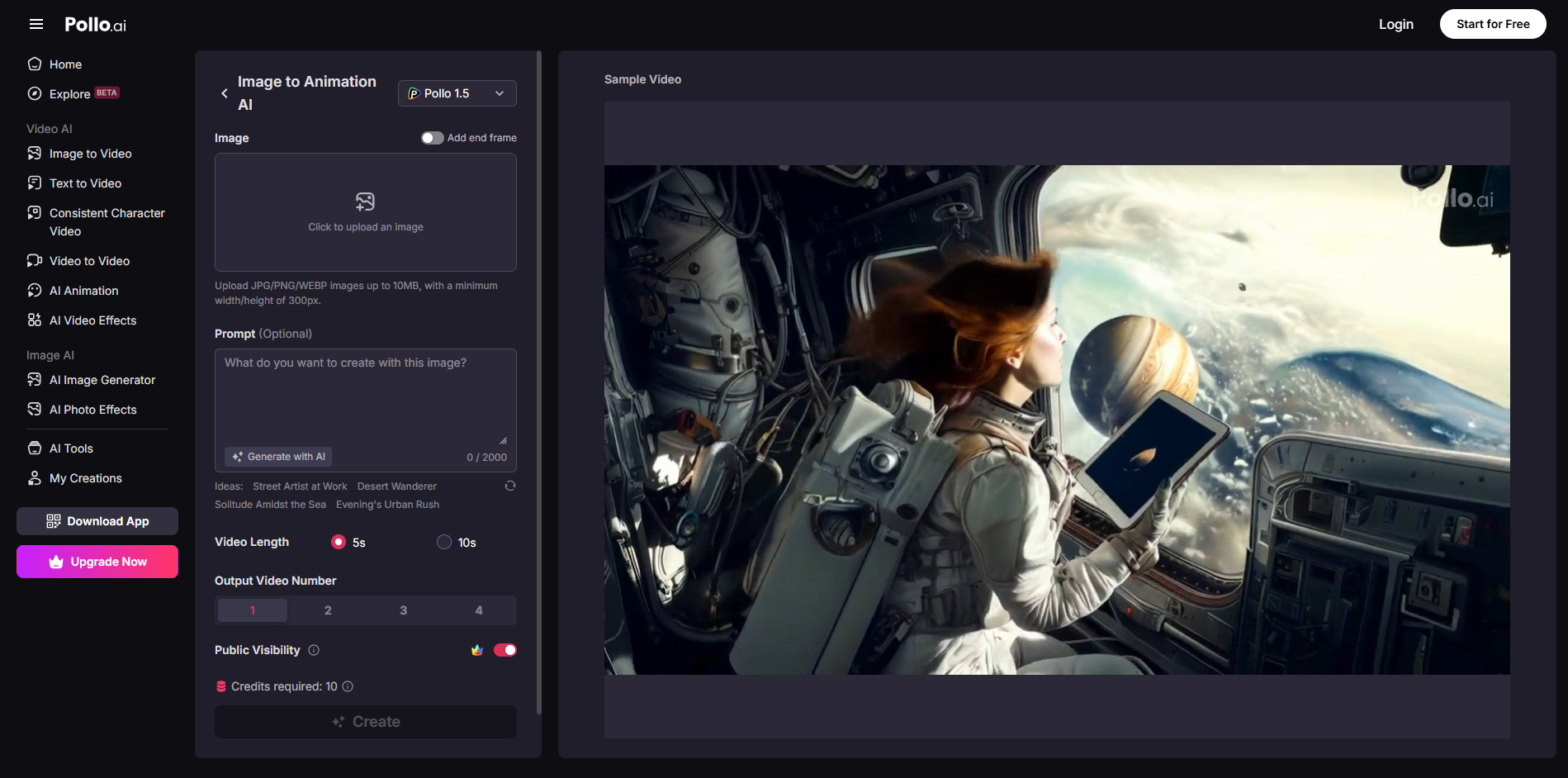Viewport: 1568px width, 778px height.
Task: Open Text to Video in the sidebar
Action: point(85,183)
